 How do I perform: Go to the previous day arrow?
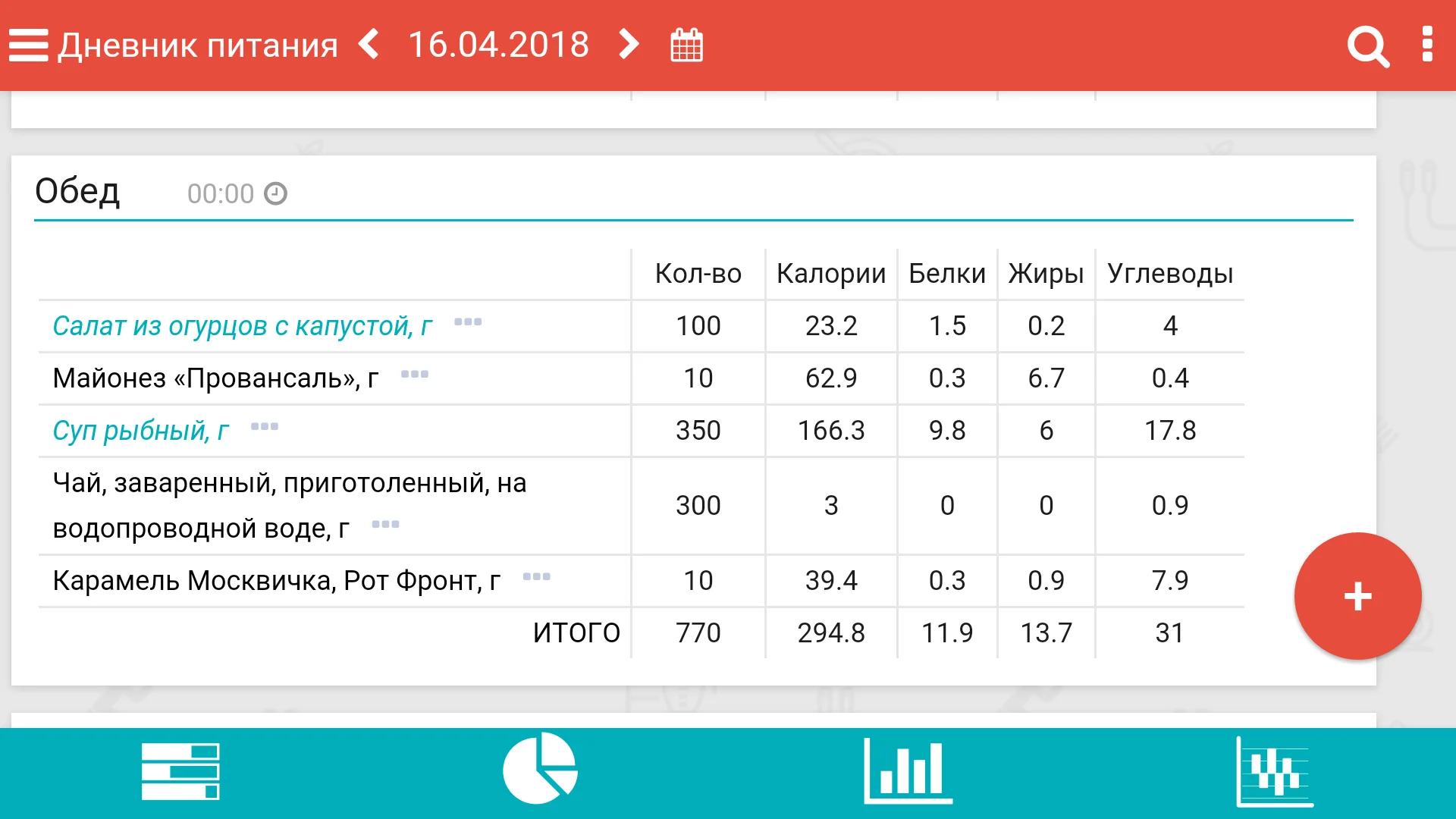[369, 45]
